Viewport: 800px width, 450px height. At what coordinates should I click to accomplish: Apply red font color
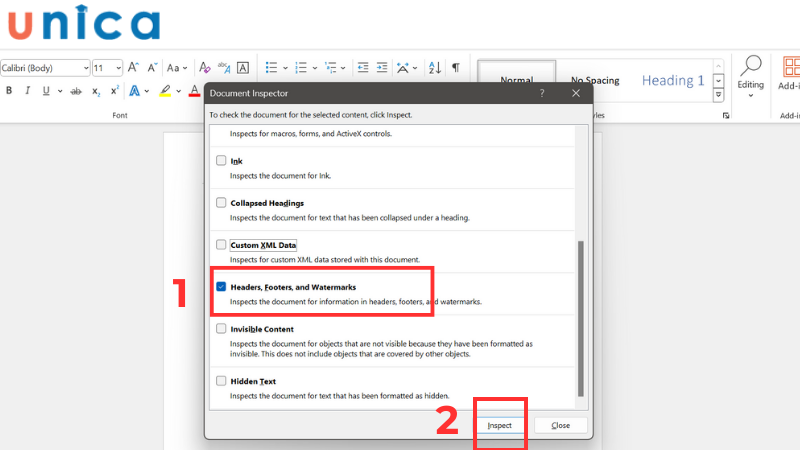pyautogui.click(x=194, y=91)
